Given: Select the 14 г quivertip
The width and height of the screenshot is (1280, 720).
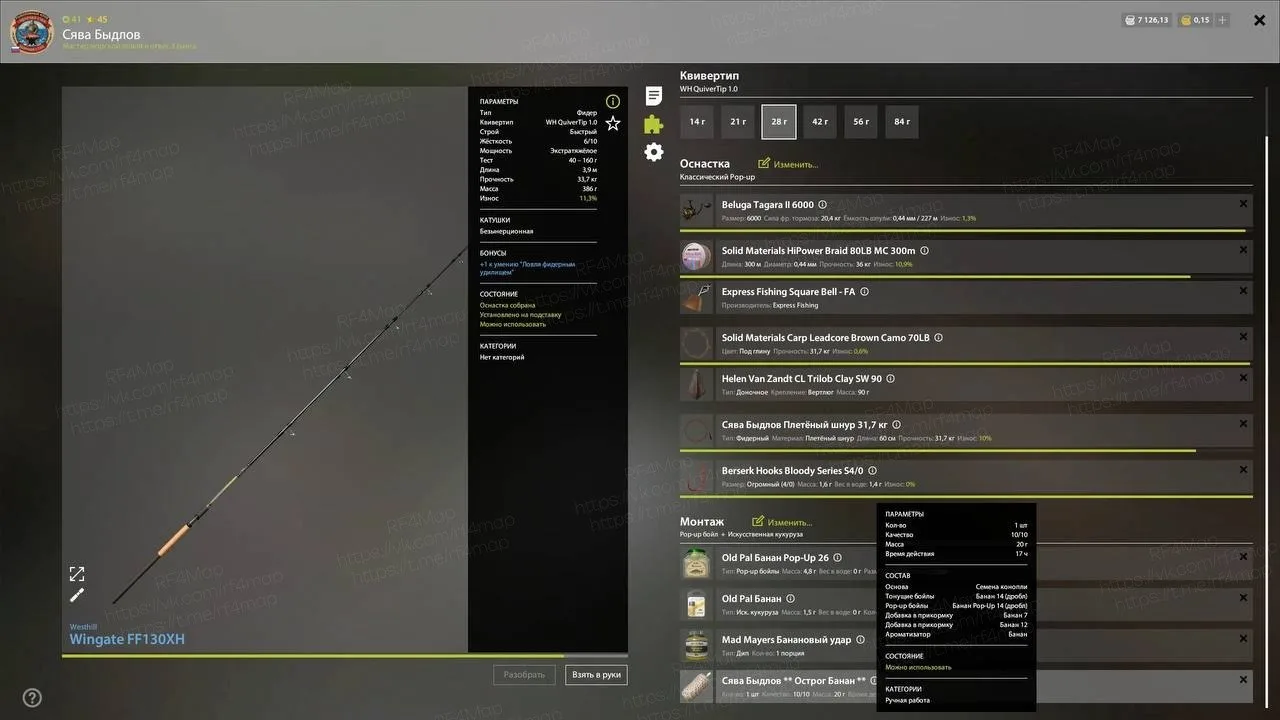Looking at the screenshot, I should 697,122.
